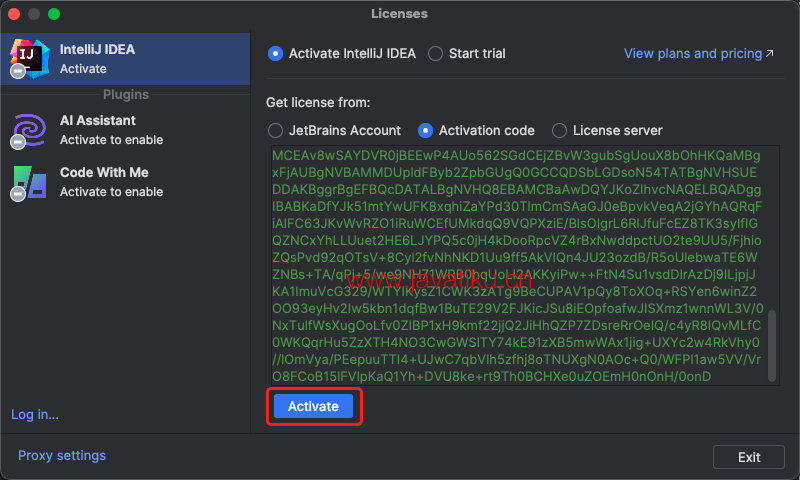Image resolution: width=800 pixels, height=480 pixels.
Task: Click 'Activate to enable' under Code With Me
Action: pos(111,192)
